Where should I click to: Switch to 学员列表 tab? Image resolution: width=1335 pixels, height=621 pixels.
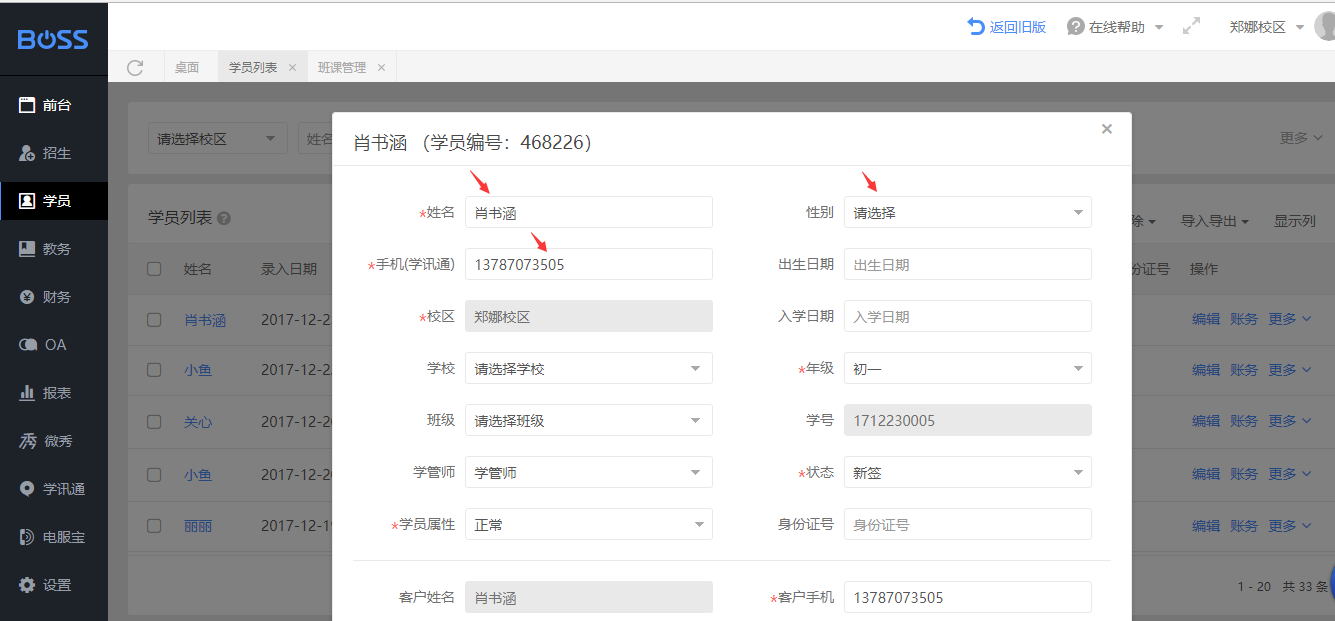253,68
